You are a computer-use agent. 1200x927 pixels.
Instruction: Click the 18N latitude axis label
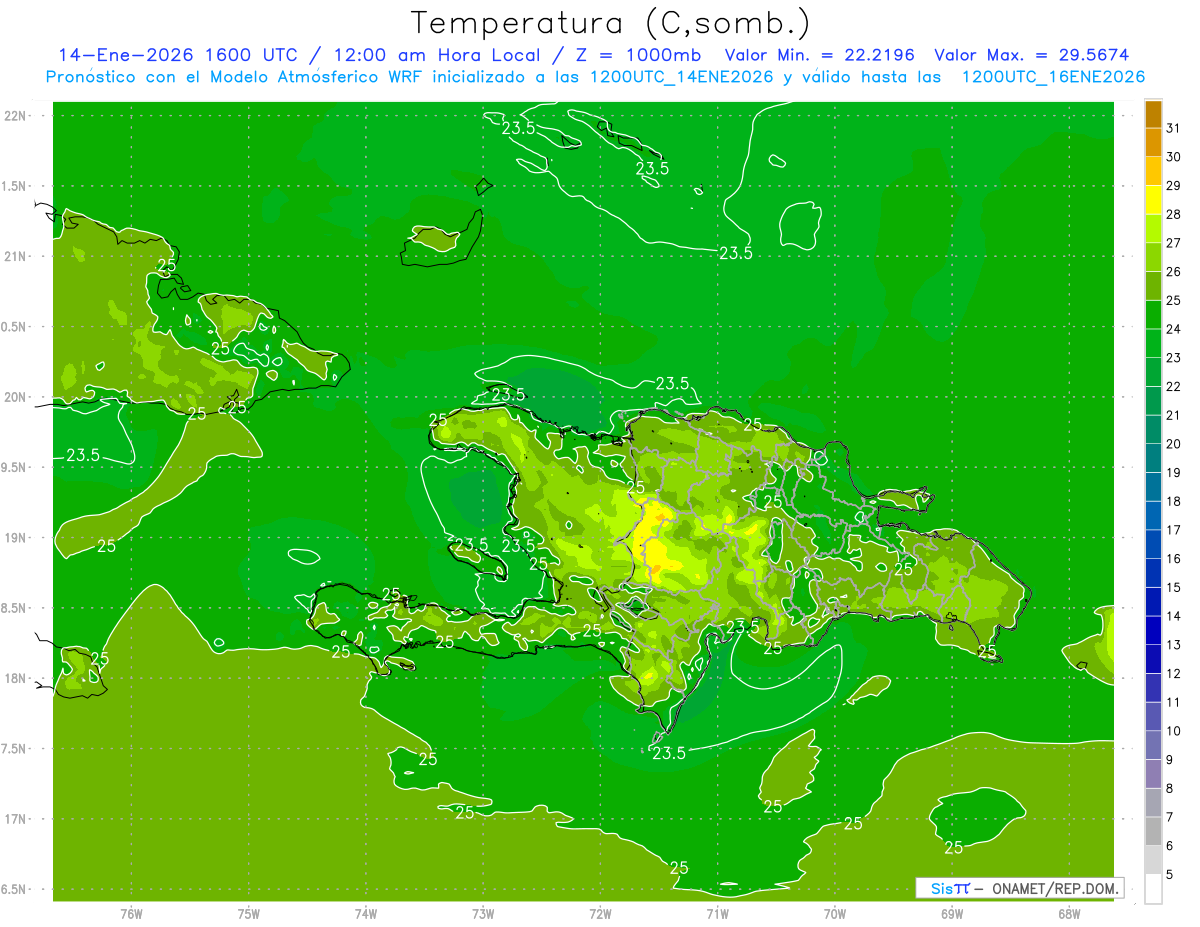(x=16, y=678)
